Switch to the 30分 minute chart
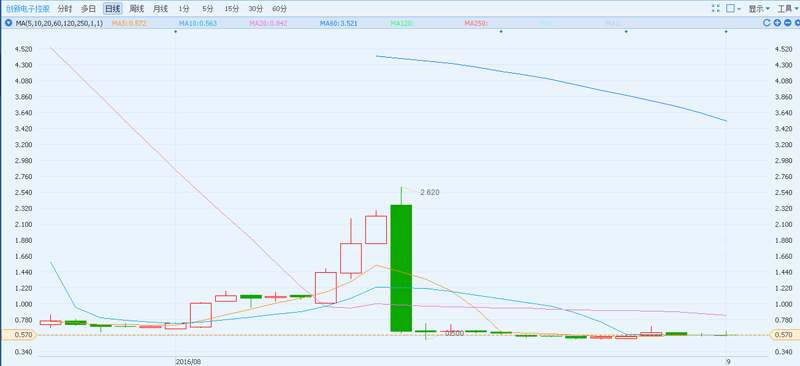 pyautogui.click(x=256, y=9)
